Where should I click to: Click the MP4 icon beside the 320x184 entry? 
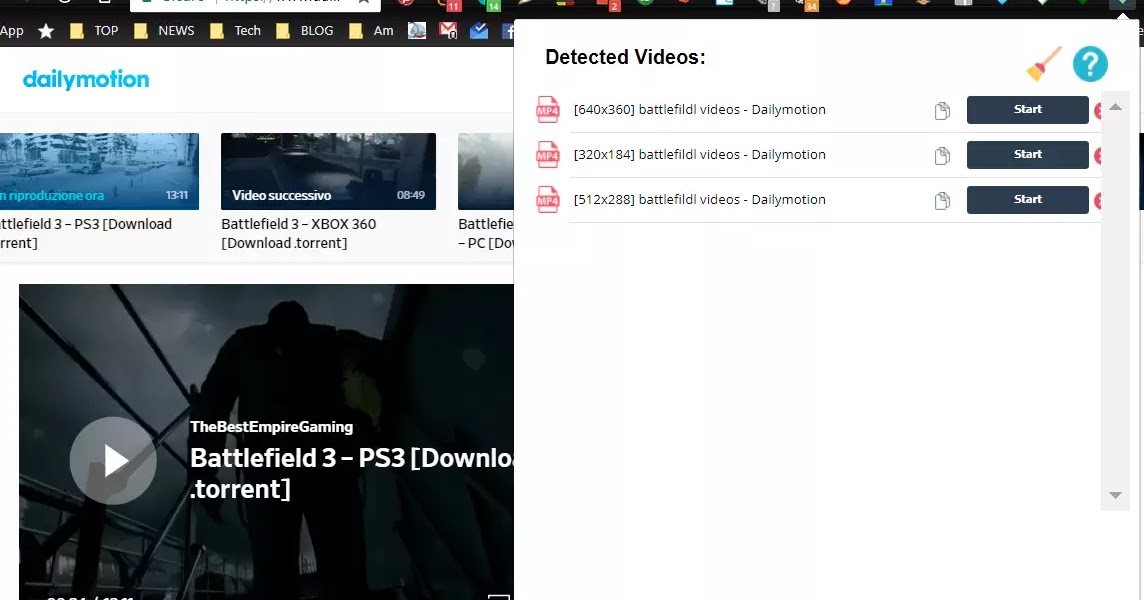[x=547, y=155]
